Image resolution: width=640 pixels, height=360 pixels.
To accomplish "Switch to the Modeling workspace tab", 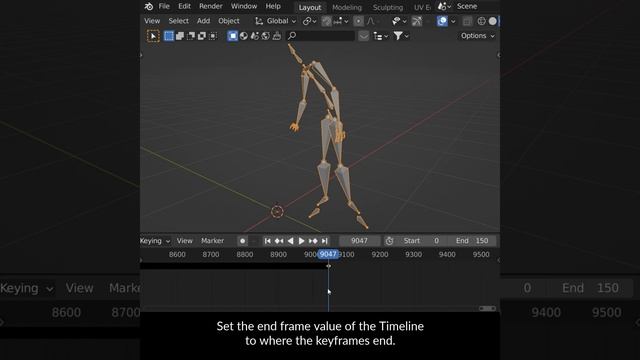I will (347, 7).
